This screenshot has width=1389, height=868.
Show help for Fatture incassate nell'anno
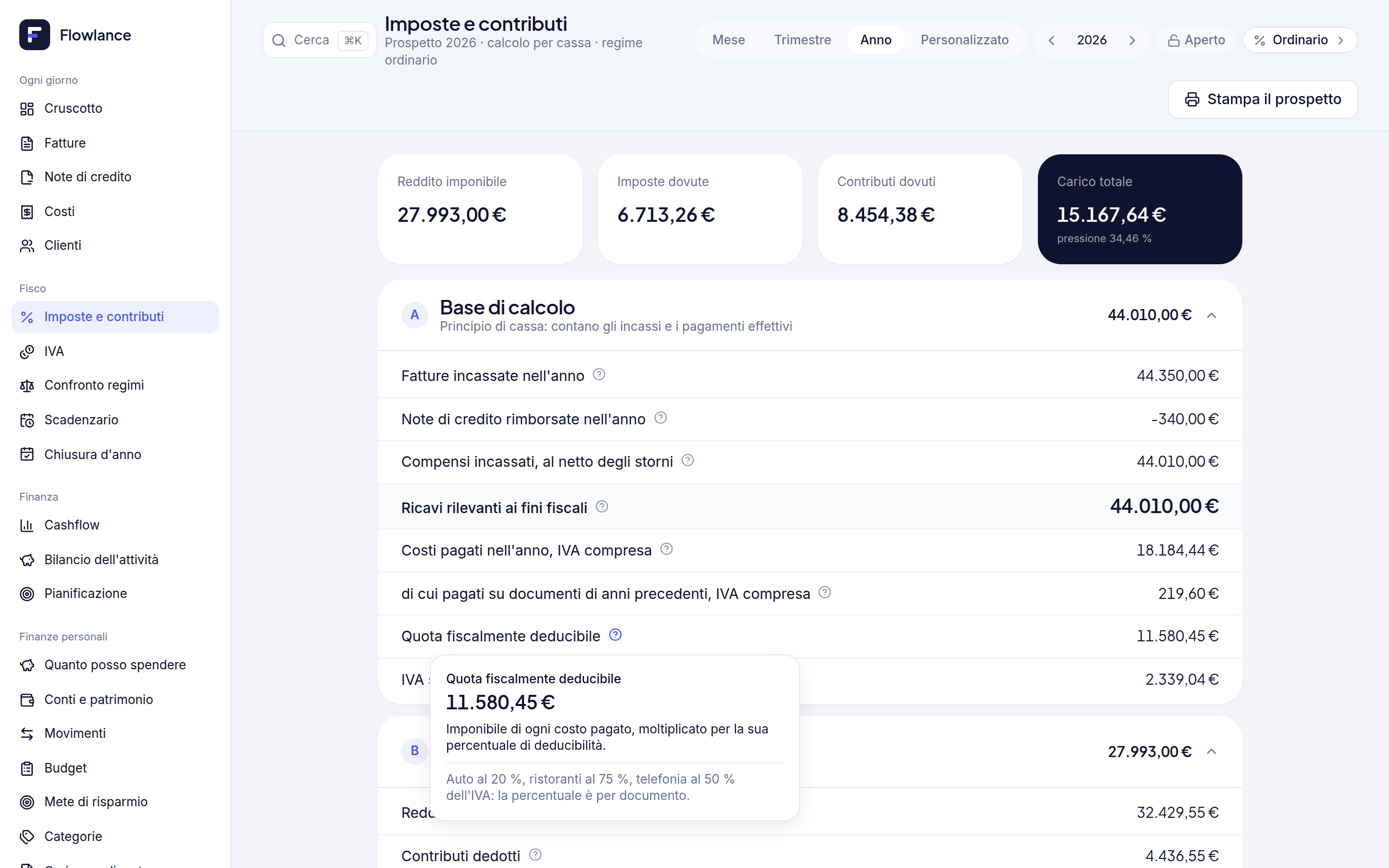point(599,374)
